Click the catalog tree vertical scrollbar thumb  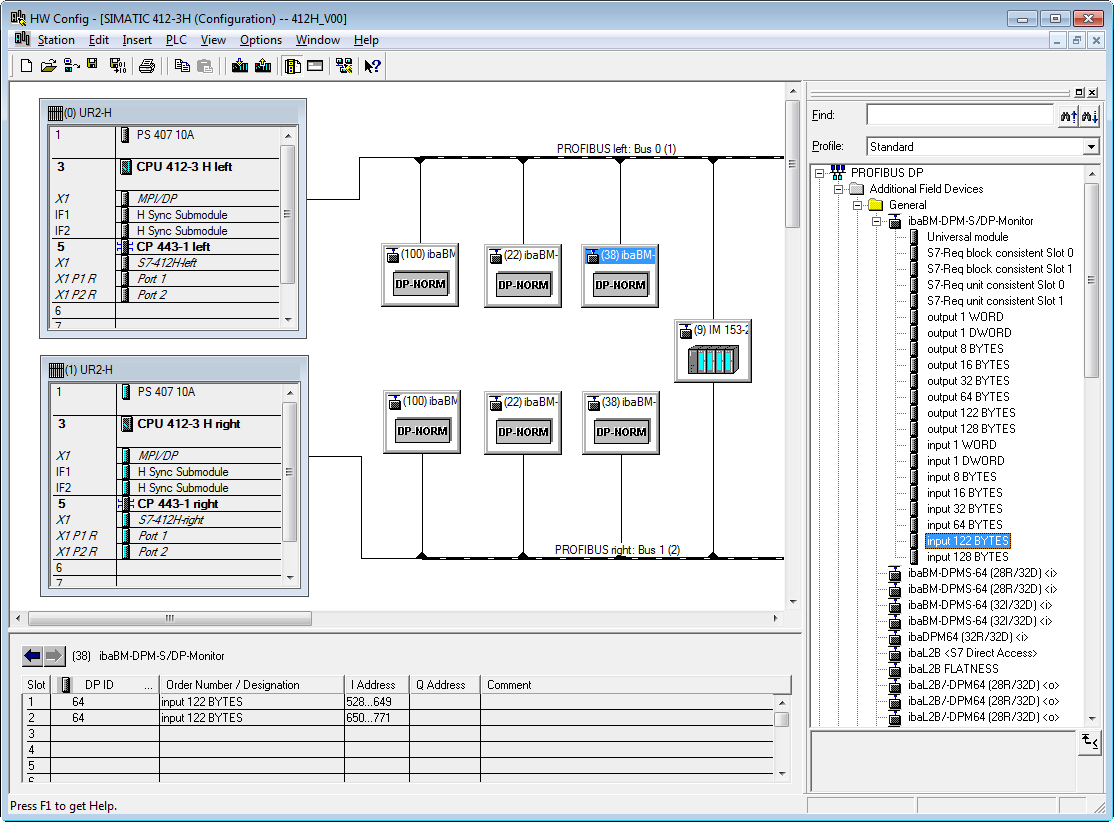[x=1091, y=281]
